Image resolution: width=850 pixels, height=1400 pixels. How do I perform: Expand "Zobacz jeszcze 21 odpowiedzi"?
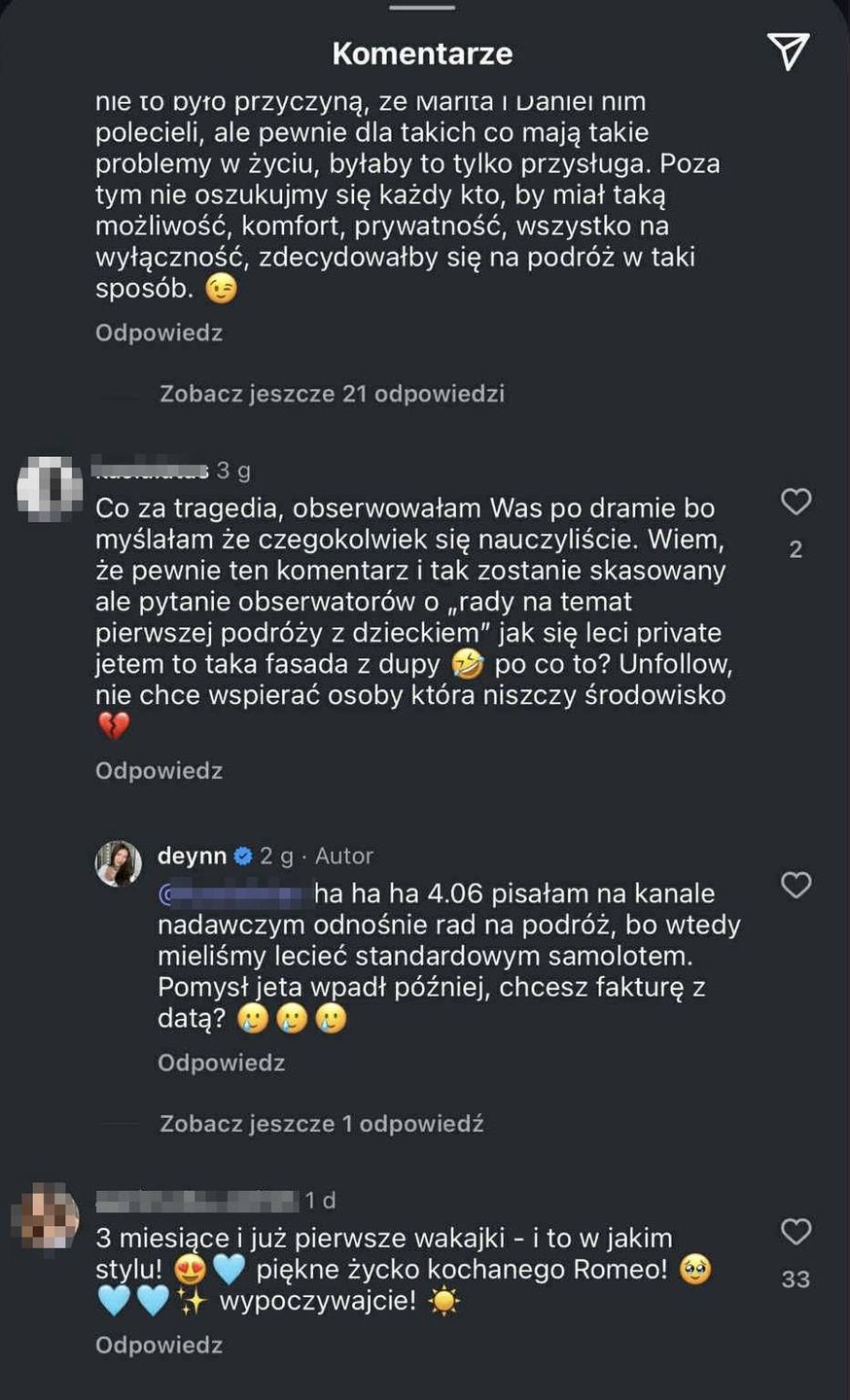coord(332,394)
